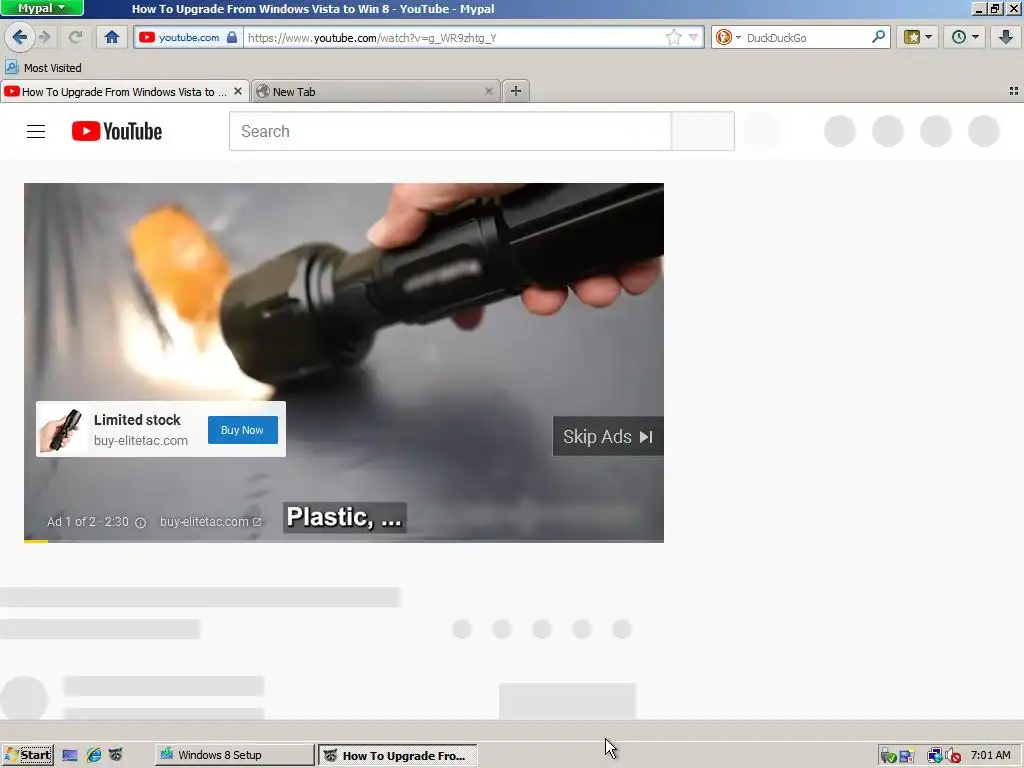This screenshot has height=768, width=1024.
Task: Expand the URL history dropdown arrow
Action: tap(694, 38)
